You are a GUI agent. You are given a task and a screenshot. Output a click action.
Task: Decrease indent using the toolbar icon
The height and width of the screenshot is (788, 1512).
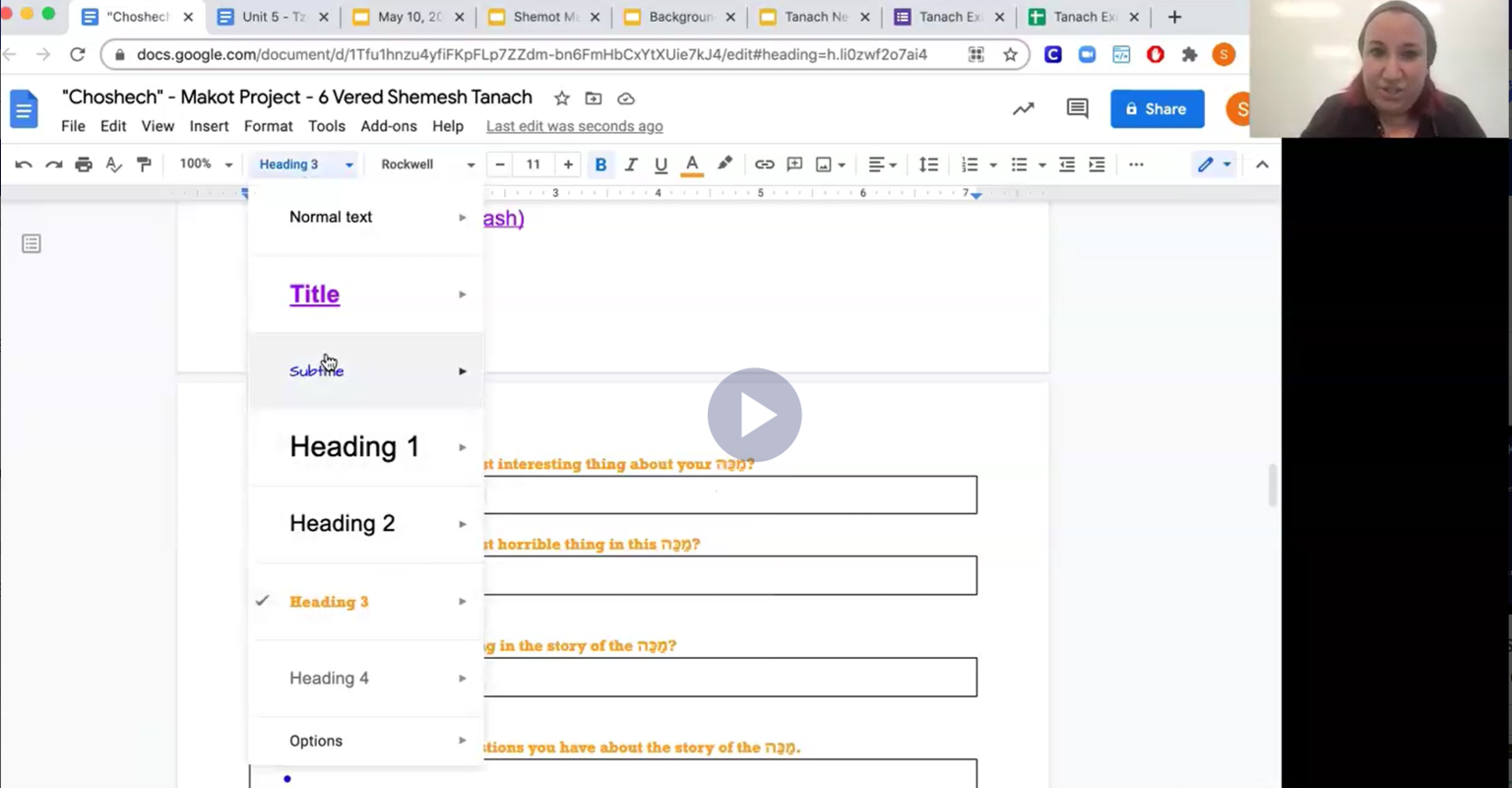[1067, 164]
